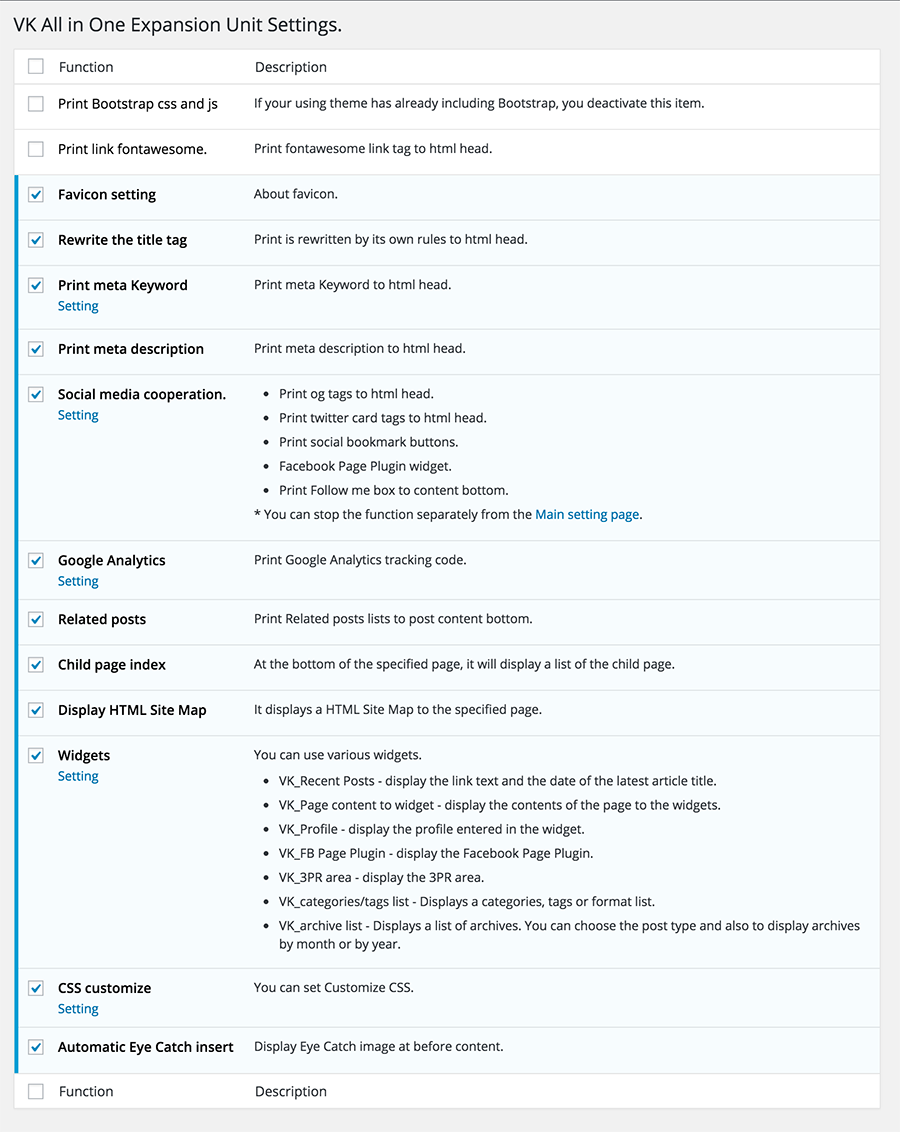Uncheck Display HTML Site Map
Image resolution: width=900 pixels, height=1132 pixels.
click(36, 710)
